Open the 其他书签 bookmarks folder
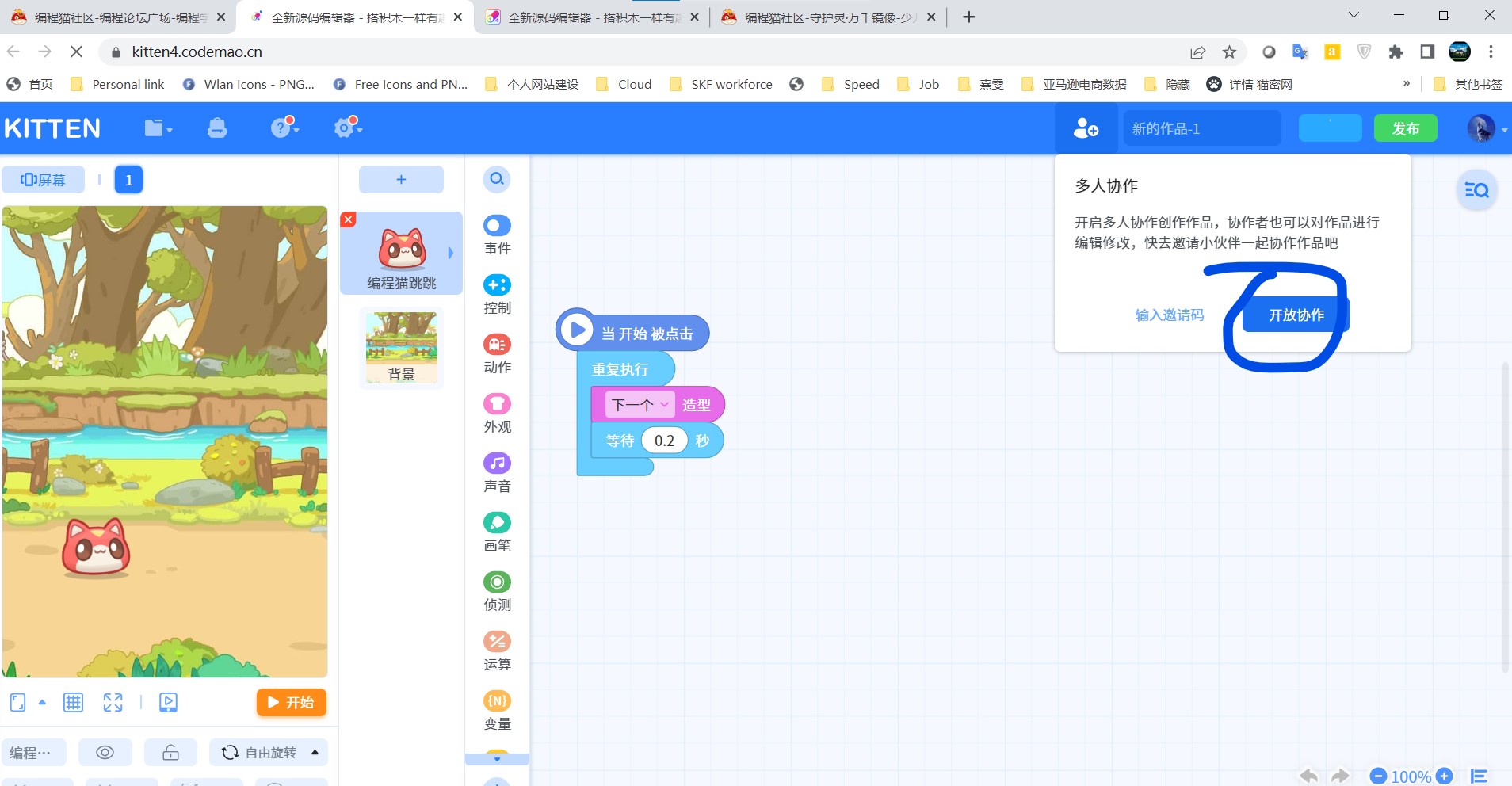The height and width of the screenshot is (786, 1512). click(1468, 84)
